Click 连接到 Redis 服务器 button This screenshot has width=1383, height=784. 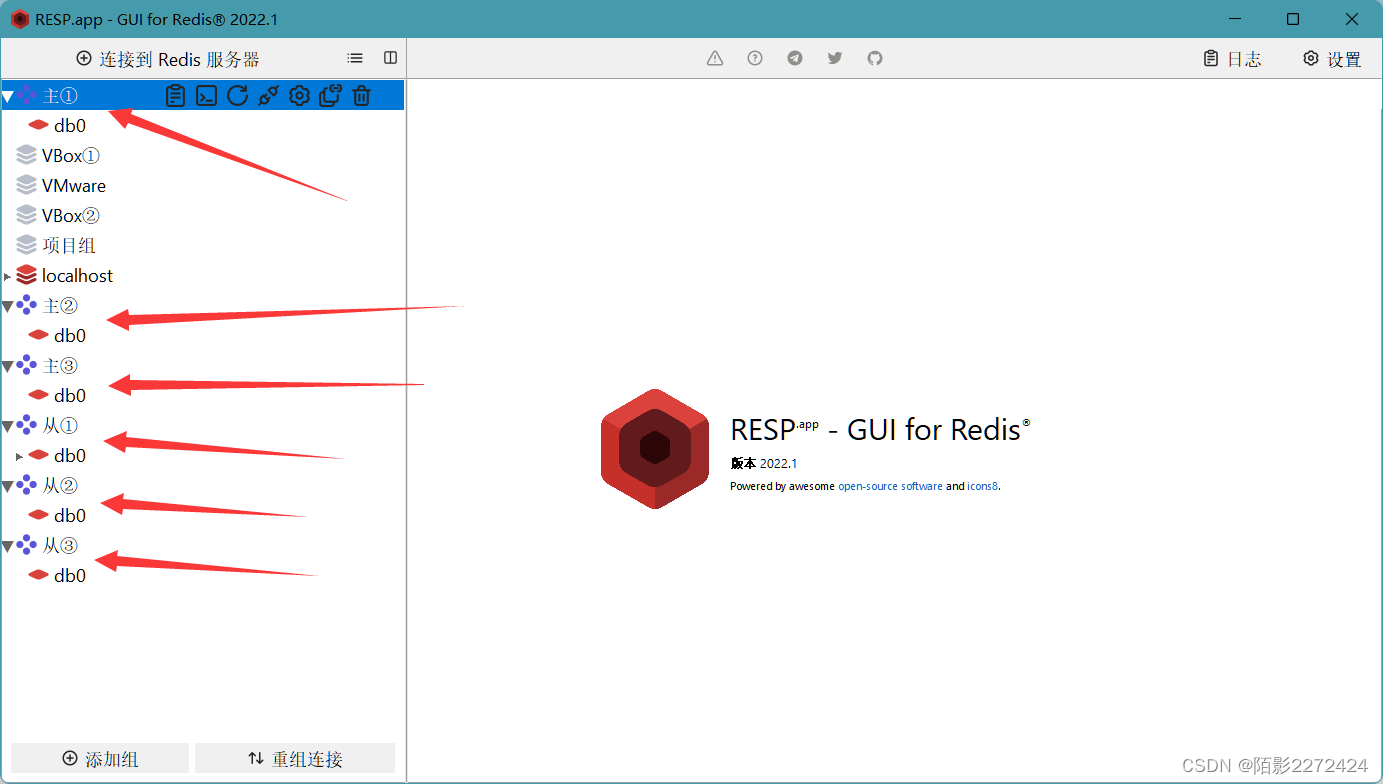[168, 59]
